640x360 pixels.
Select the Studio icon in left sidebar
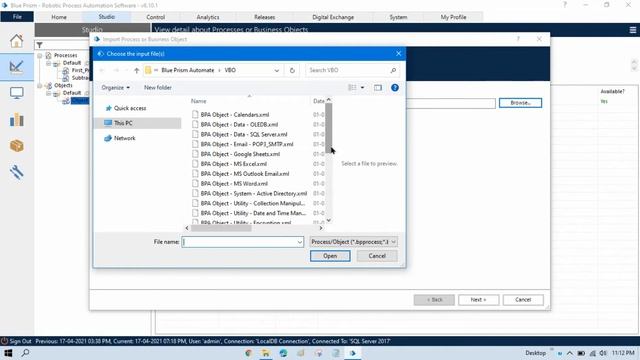pyautogui.click(x=17, y=67)
